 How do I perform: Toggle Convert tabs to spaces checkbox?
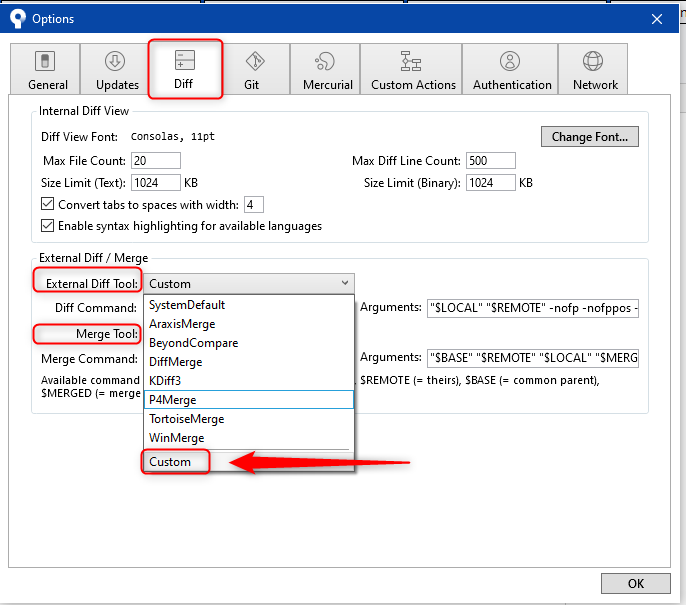pos(47,205)
